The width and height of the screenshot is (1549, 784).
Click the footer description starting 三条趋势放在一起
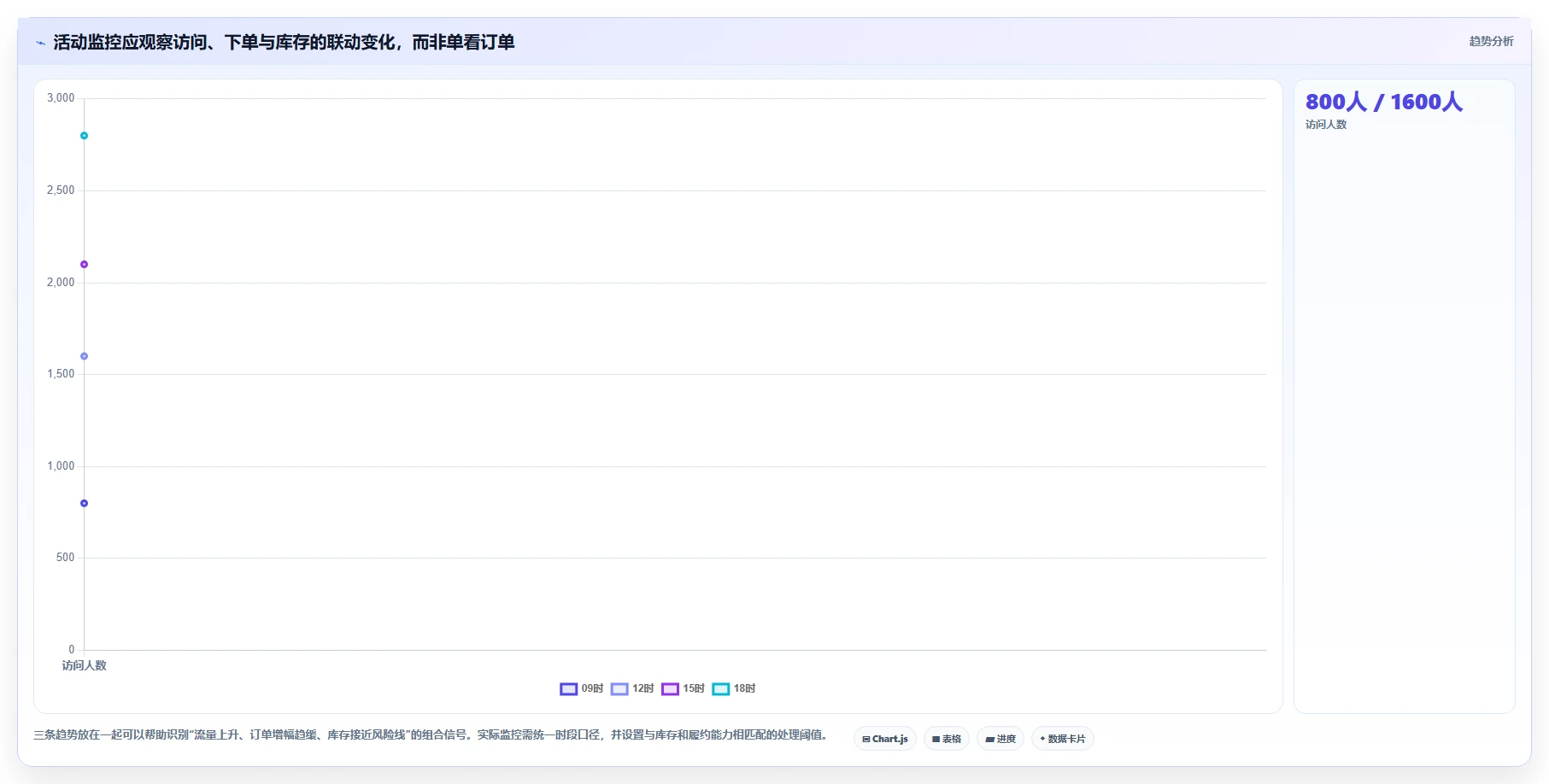point(431,734)
